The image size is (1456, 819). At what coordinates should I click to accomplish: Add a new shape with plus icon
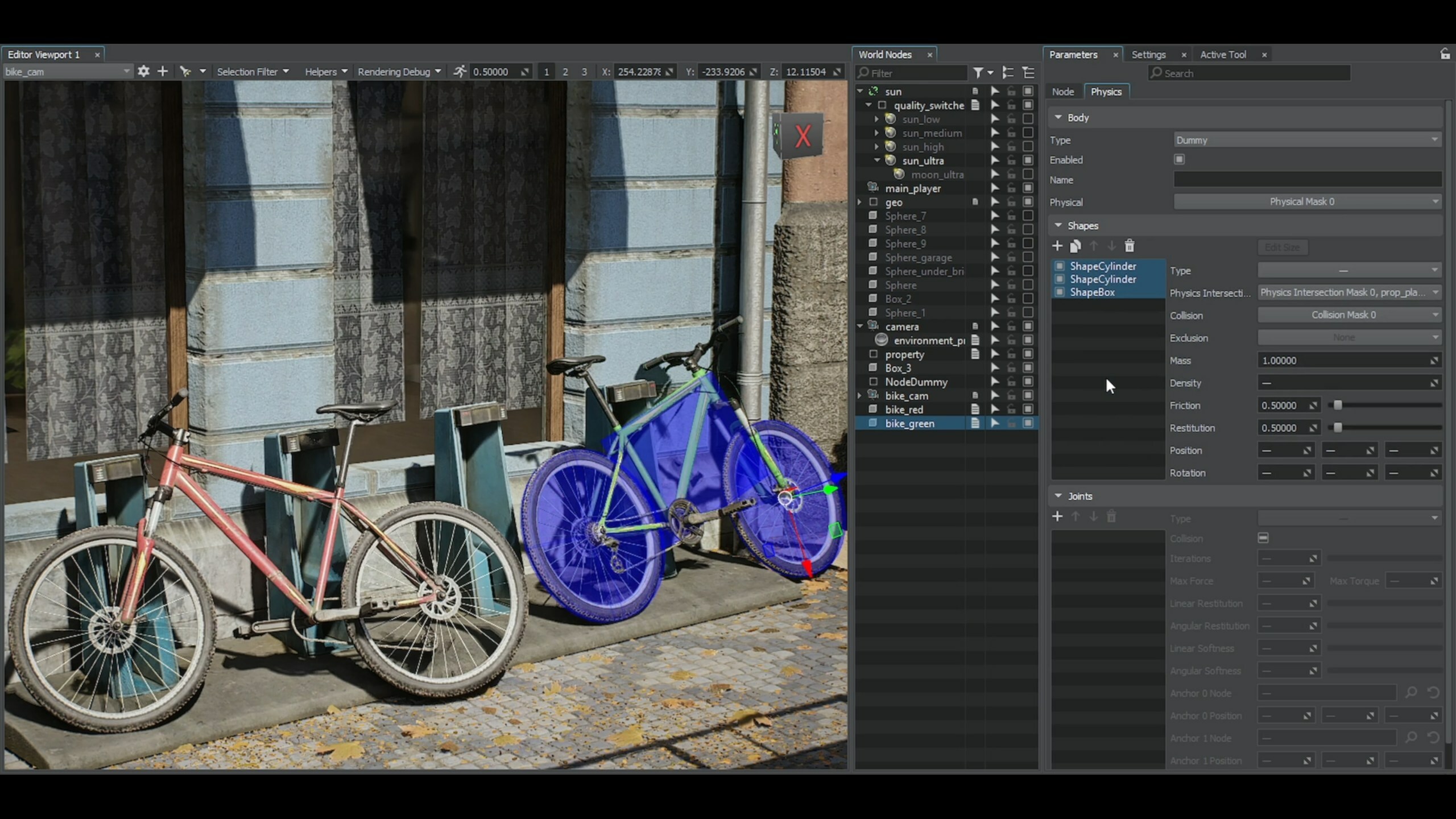1057,246
